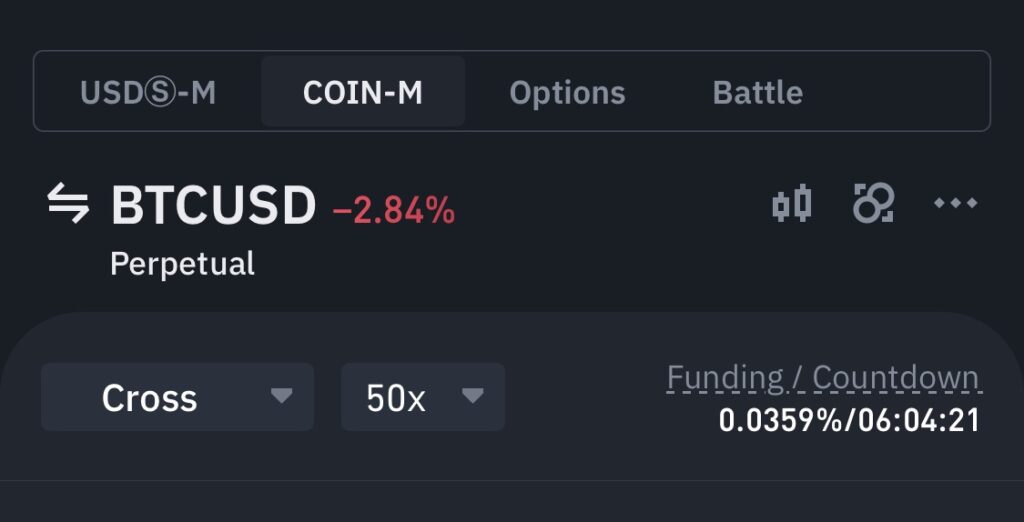This screenshot has height=522, width=1024.
Task: Click the linked-circles icon
Action: click(874, 203)
